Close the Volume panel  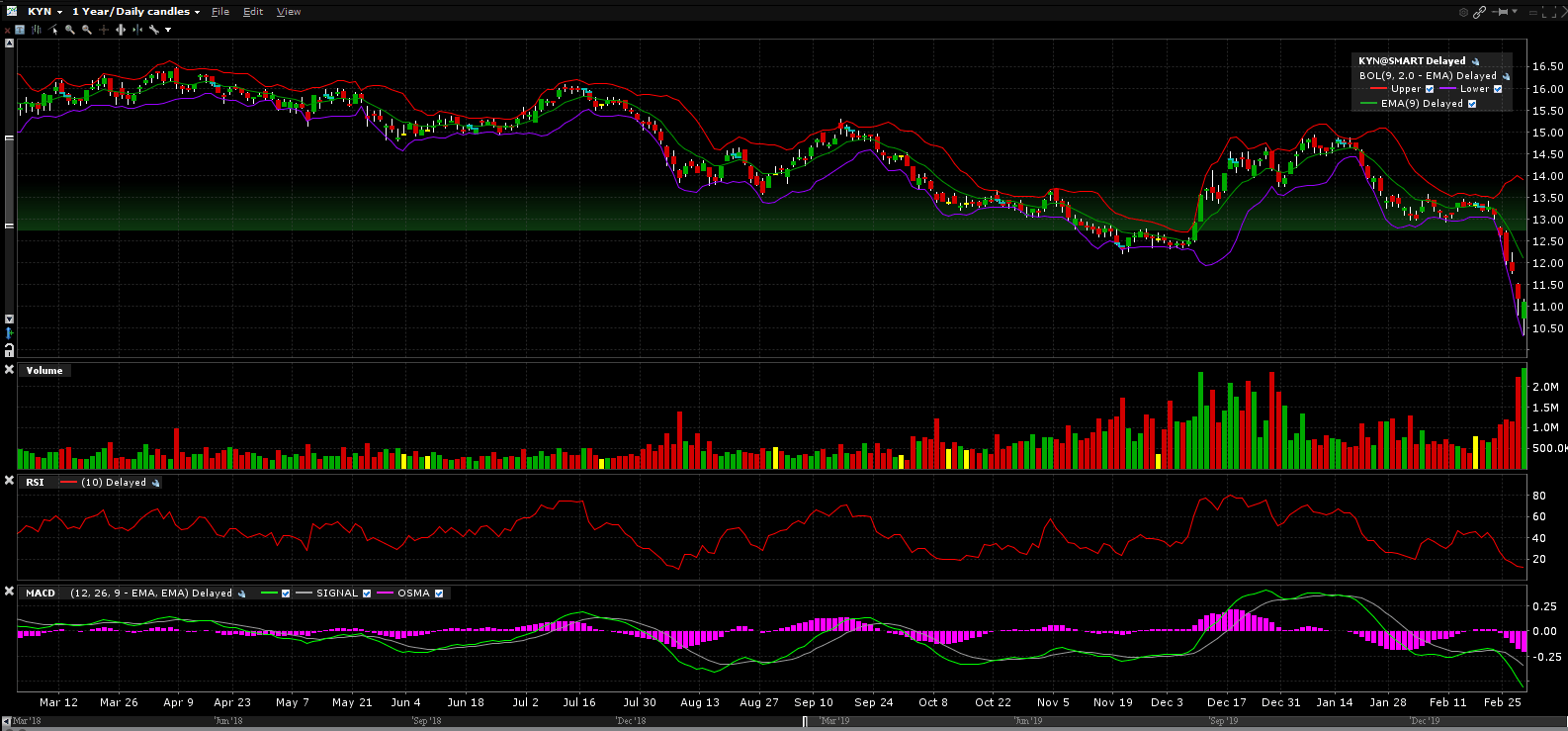click(9, 370)
